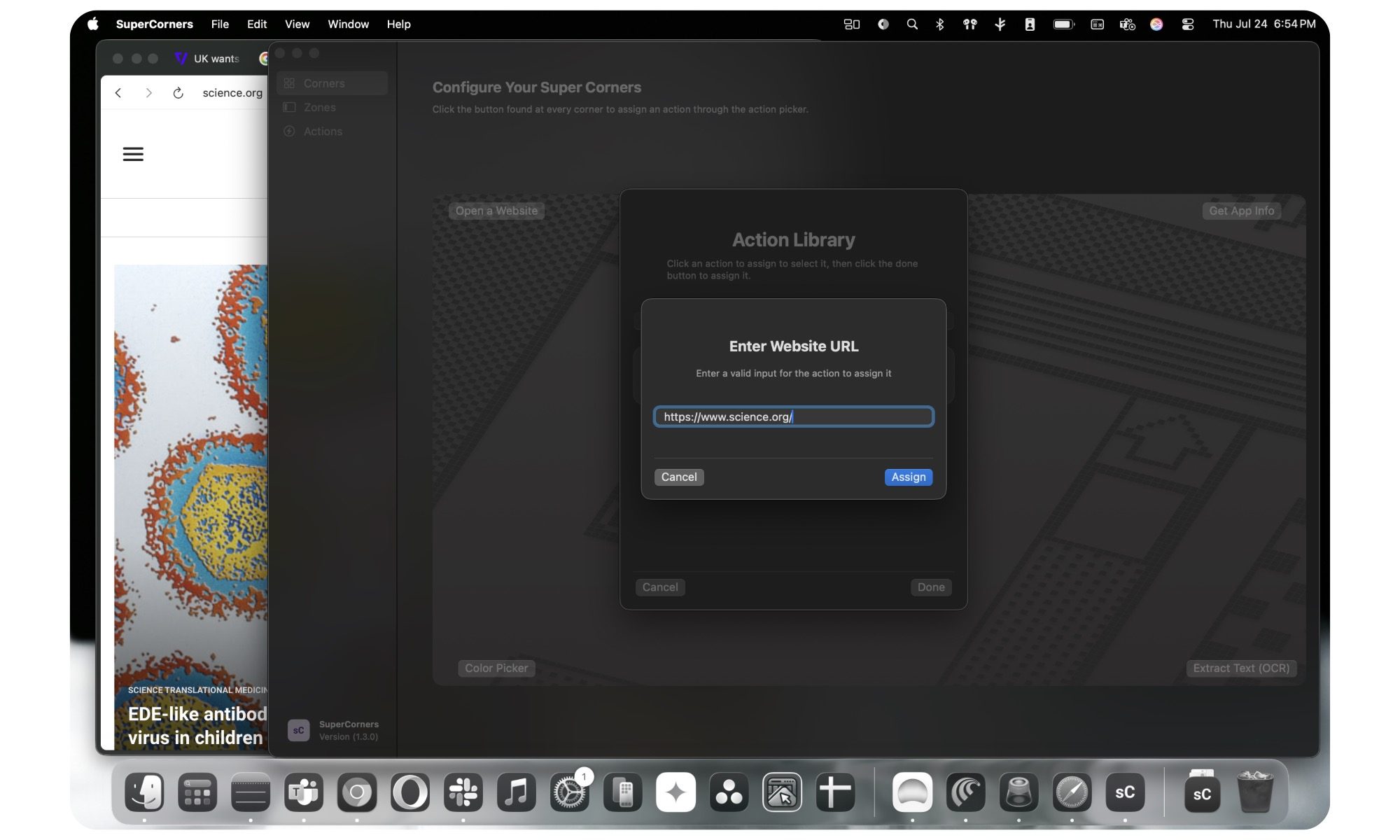Open Launchpad from the Dock
This screenshot has width=1400, height=840.
(197, 792)
